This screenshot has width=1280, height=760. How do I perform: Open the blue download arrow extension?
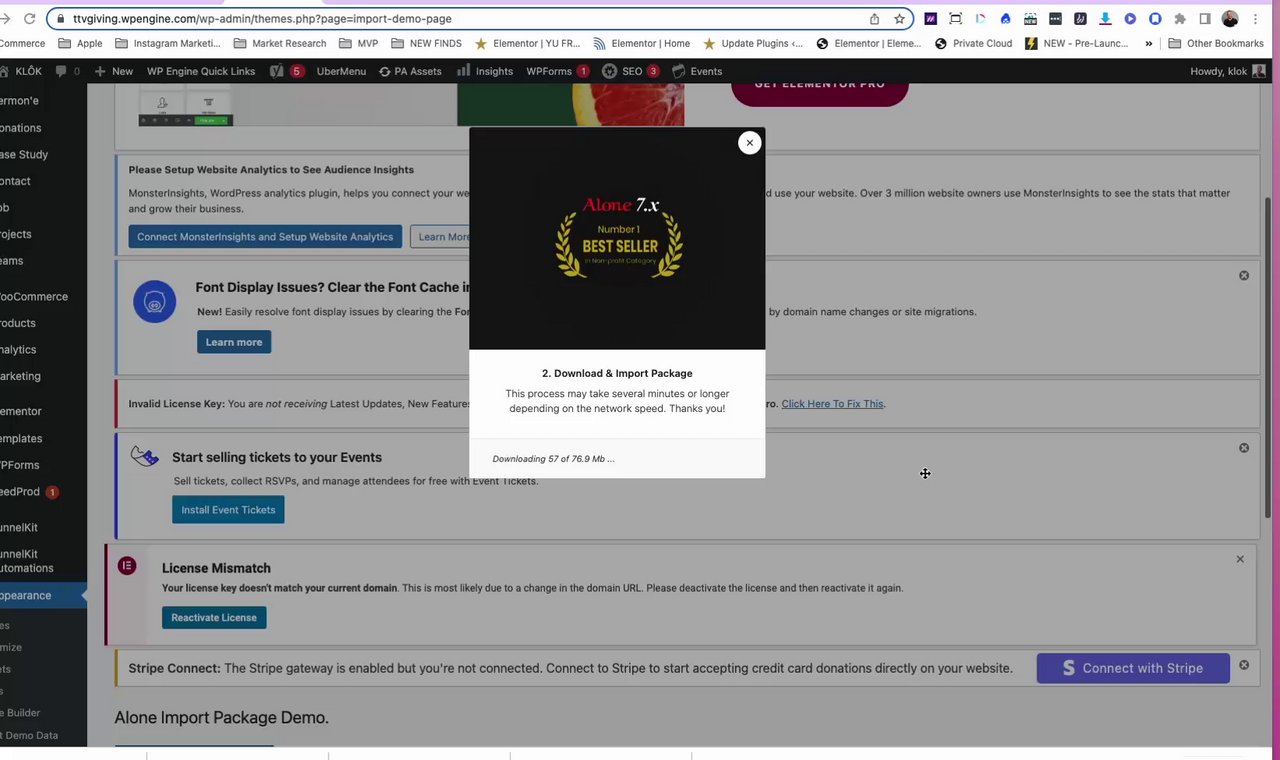coord(1105,18)
